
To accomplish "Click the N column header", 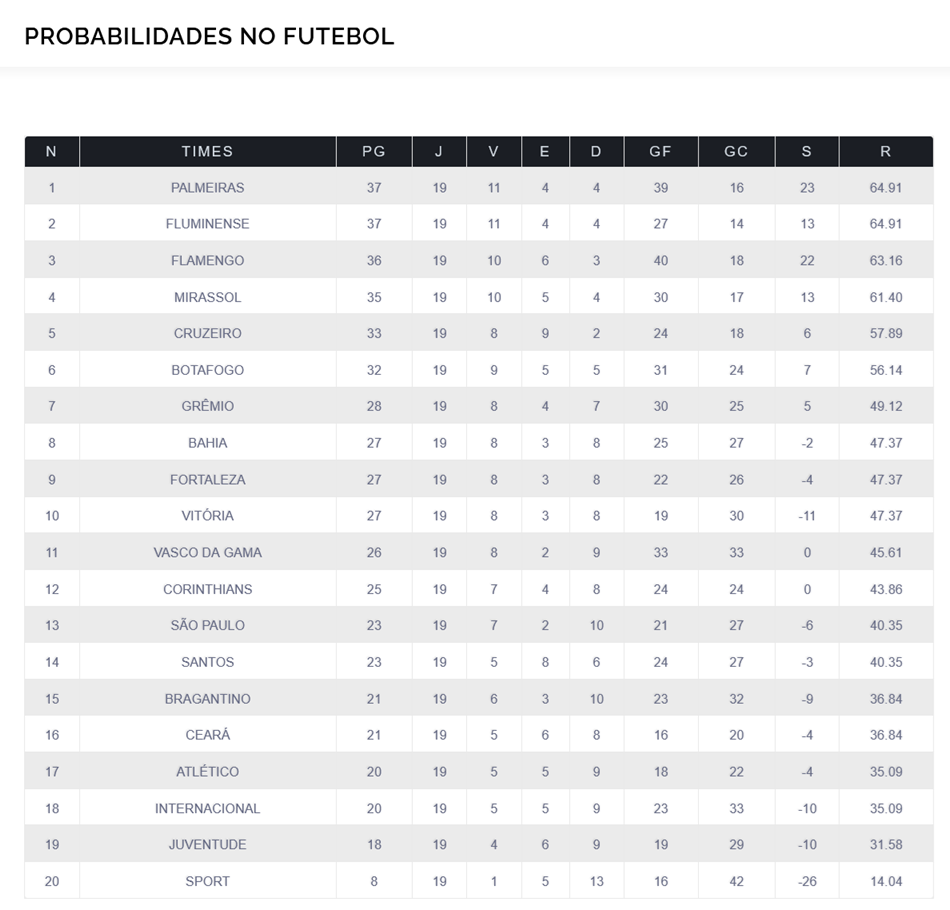I will 51,151.
